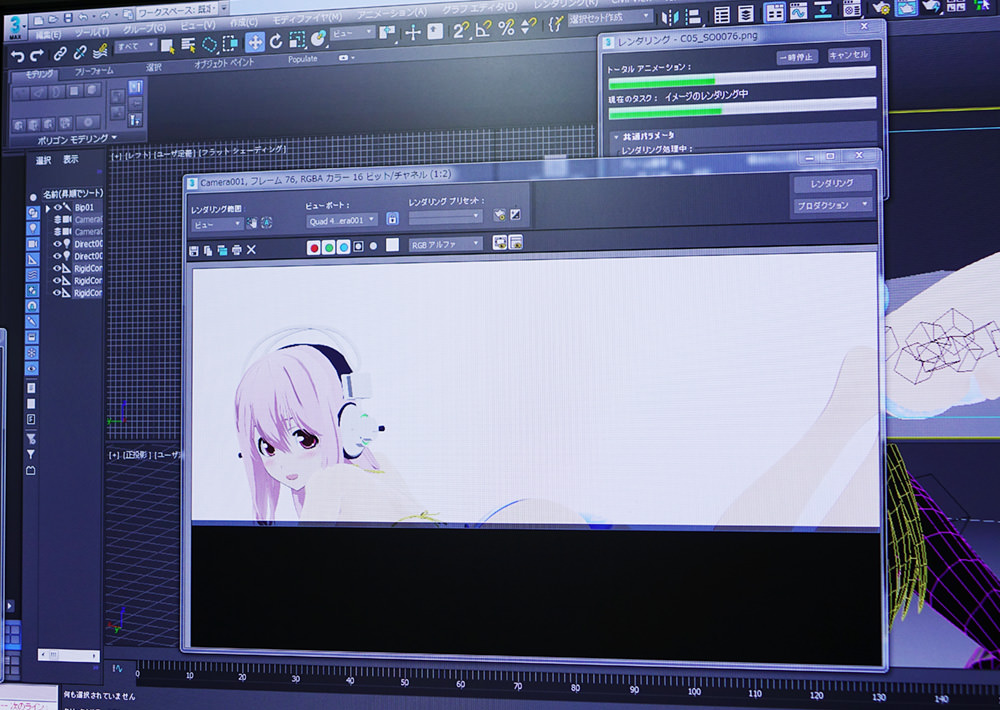Open the 3ds Max application menu button

(15, 27)
